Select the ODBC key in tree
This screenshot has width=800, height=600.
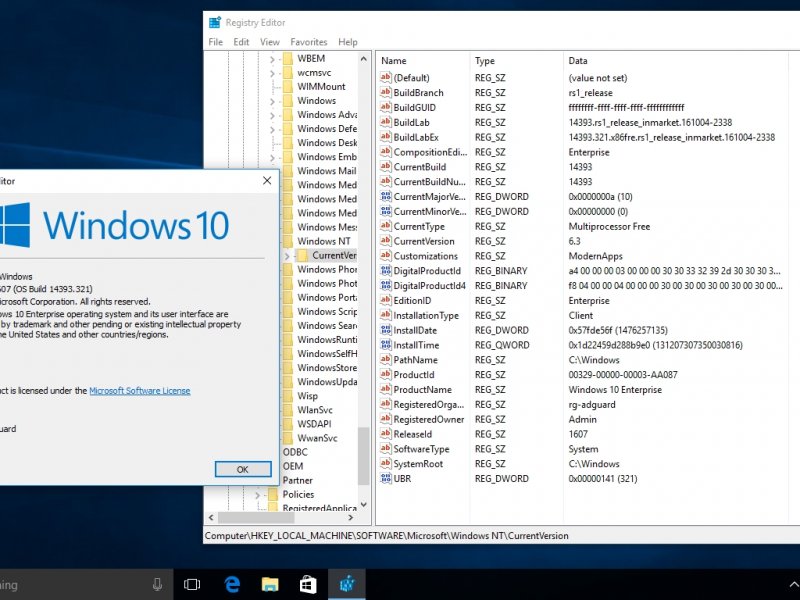(295, 452)
